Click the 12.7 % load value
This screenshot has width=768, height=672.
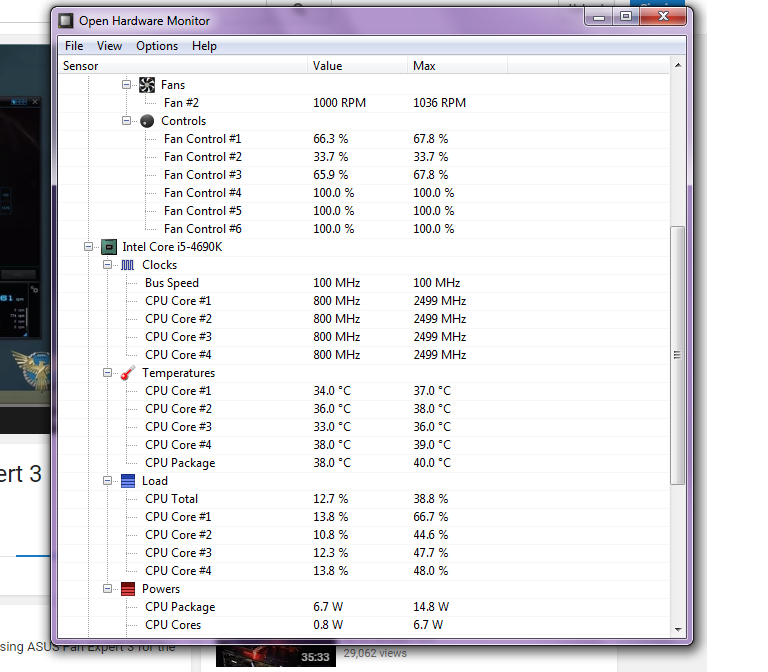click(331, 499)
